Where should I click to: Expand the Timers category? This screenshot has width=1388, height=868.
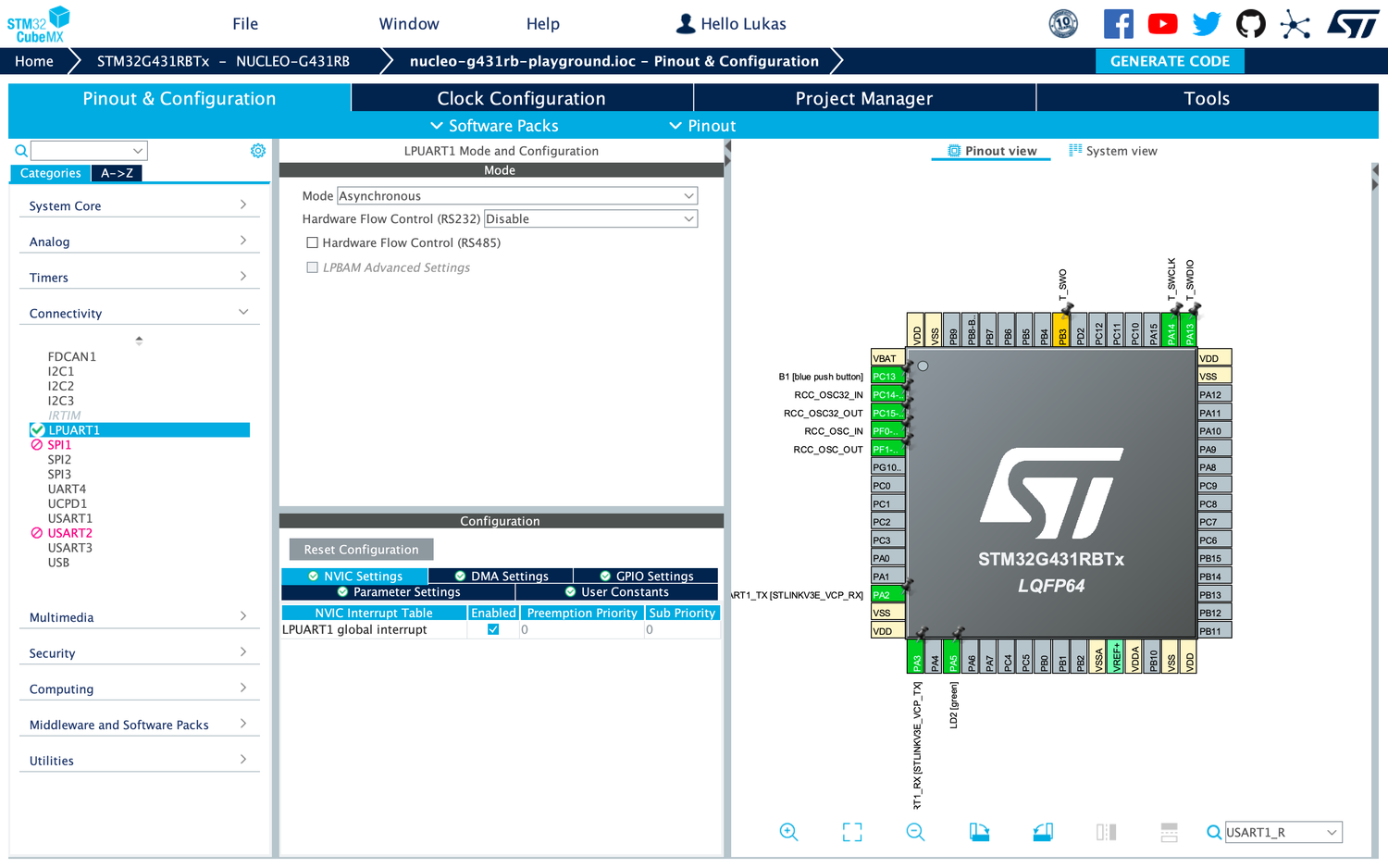[139, 278]
